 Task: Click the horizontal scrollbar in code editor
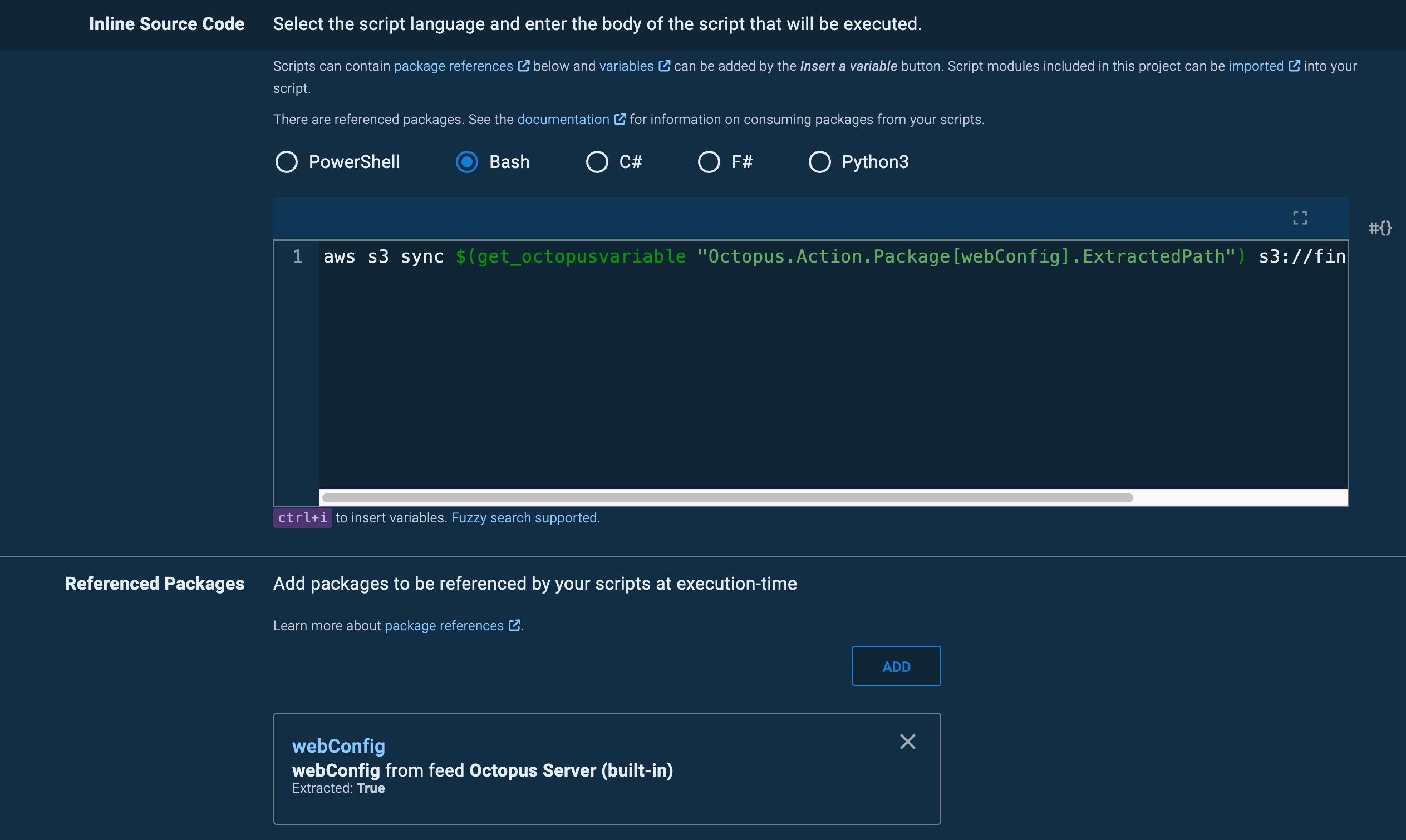727,498
